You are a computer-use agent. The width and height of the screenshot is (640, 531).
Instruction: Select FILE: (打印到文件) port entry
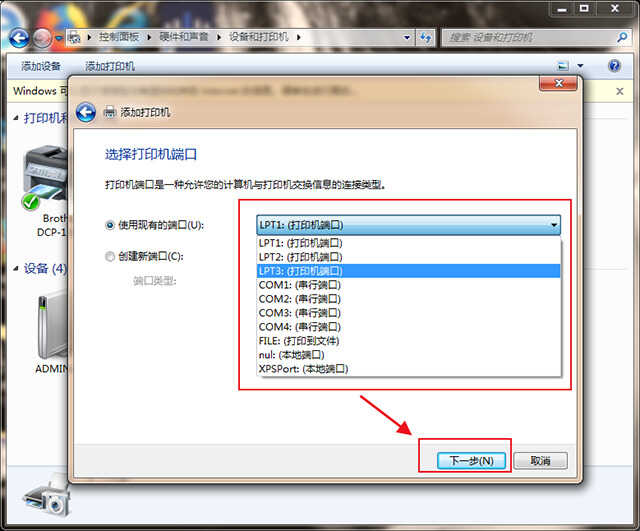point(300,340)
